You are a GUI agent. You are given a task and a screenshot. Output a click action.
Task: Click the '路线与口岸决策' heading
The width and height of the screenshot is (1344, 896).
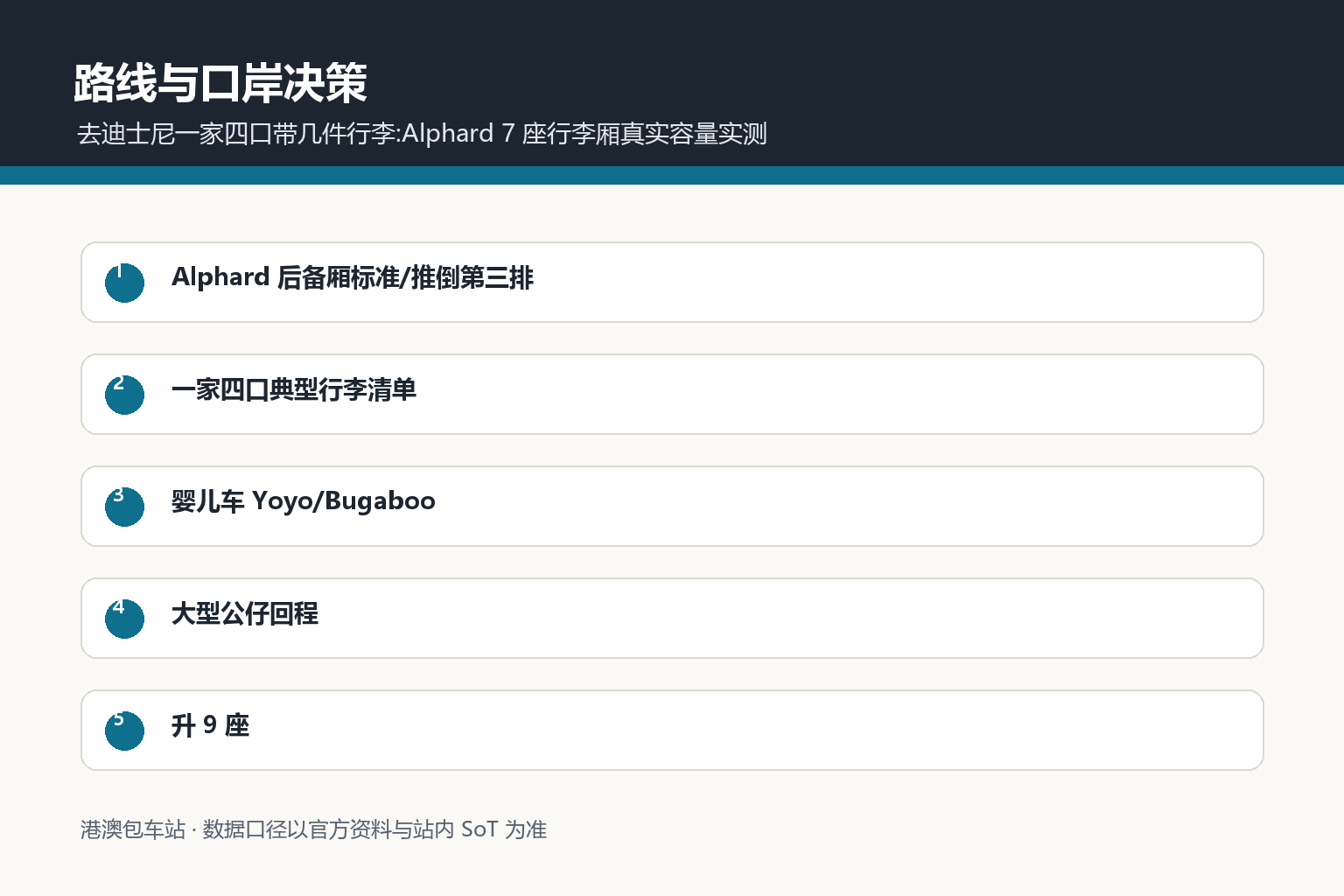coord(220,83)
